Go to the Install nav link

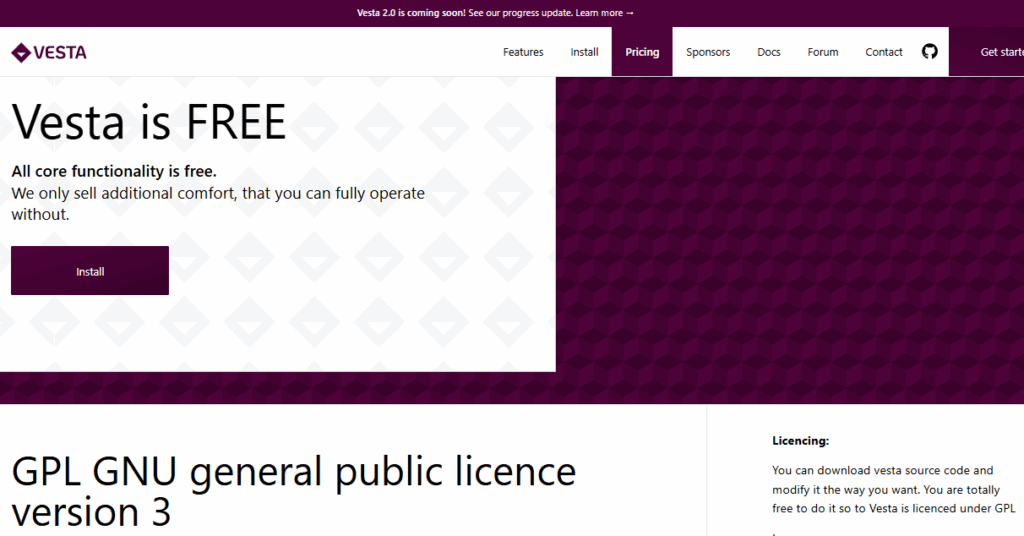click(x=584, y=52)
